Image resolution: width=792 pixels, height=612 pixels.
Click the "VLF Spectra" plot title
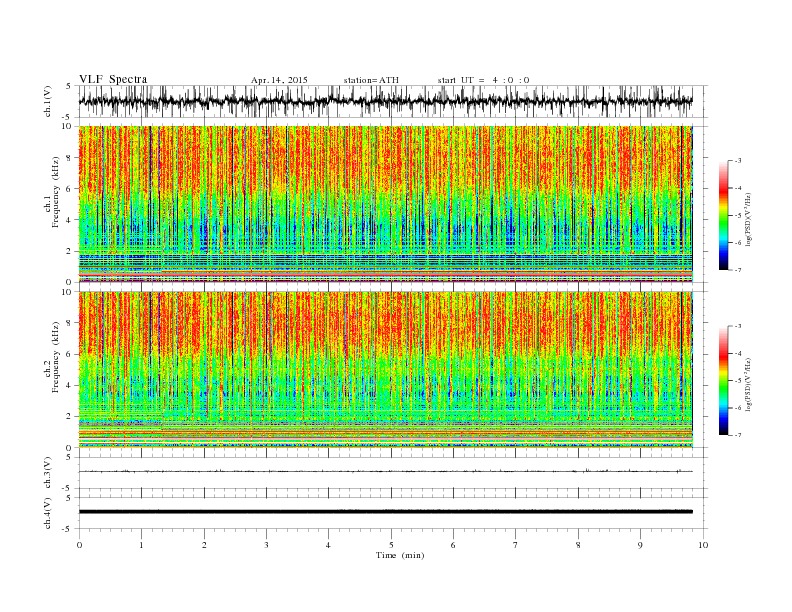[113, 79]
